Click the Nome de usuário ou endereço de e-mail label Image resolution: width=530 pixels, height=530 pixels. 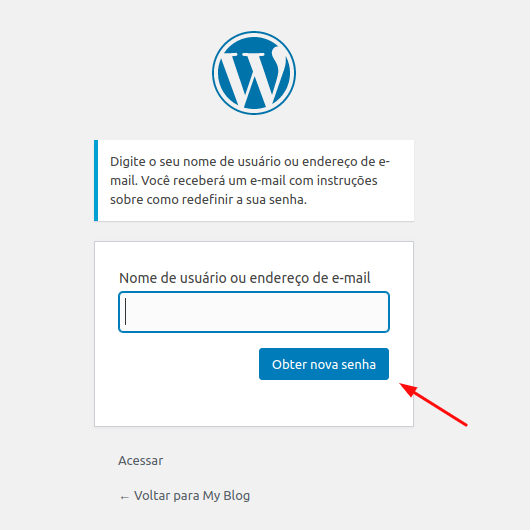click(245, 278)
